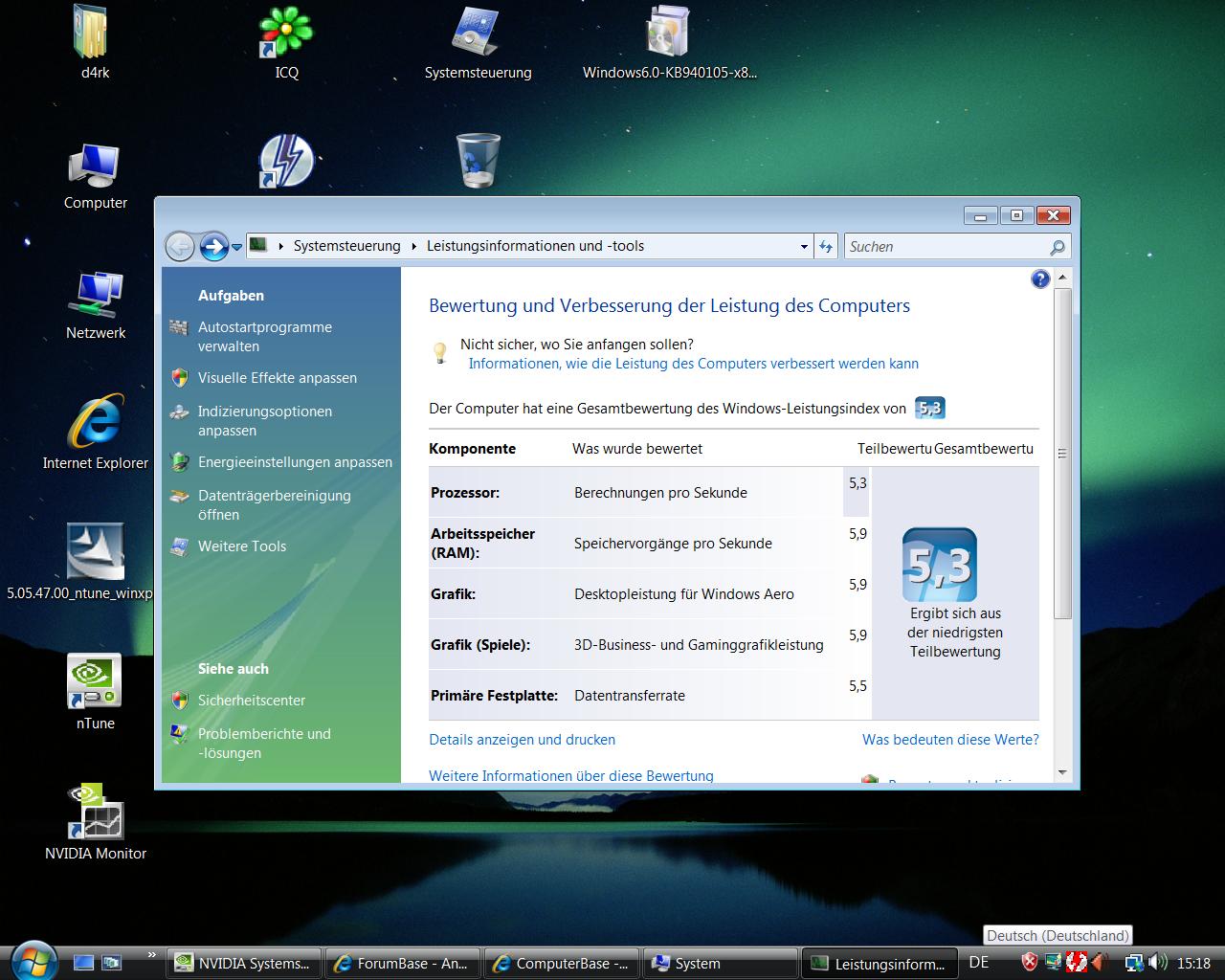Open the DE language bar selector

point(978,963)
